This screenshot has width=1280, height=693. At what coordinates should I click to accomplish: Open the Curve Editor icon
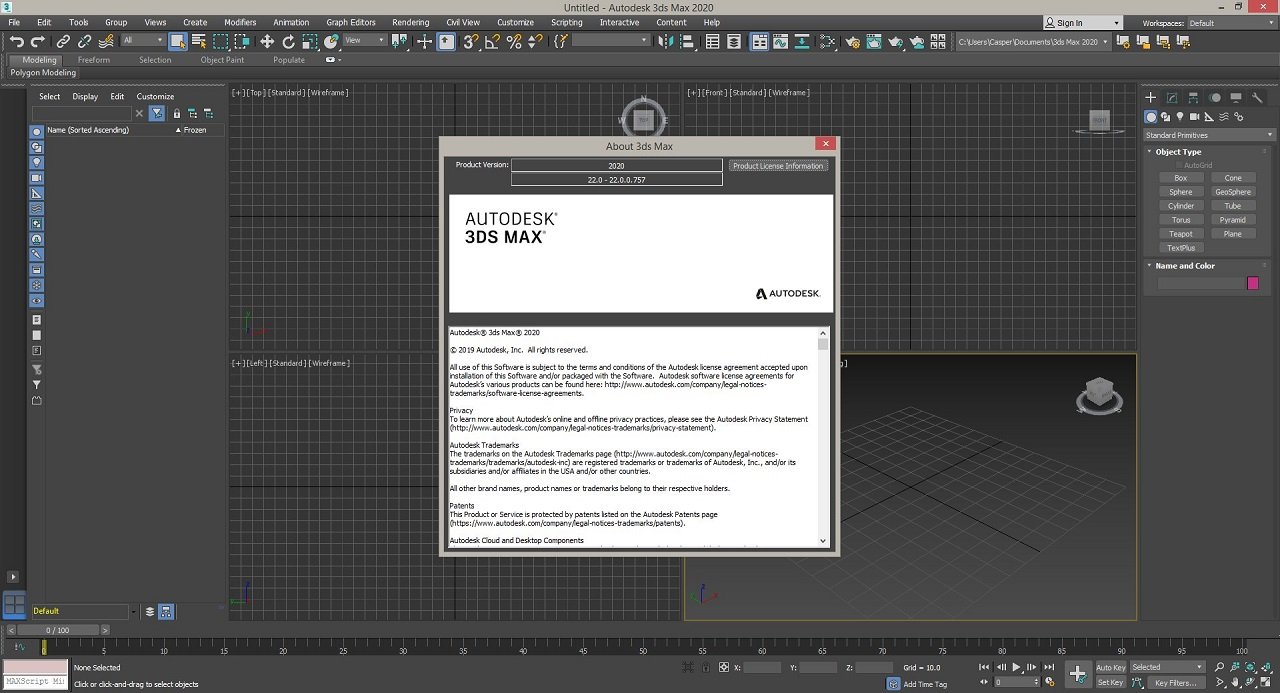(781, 41)
